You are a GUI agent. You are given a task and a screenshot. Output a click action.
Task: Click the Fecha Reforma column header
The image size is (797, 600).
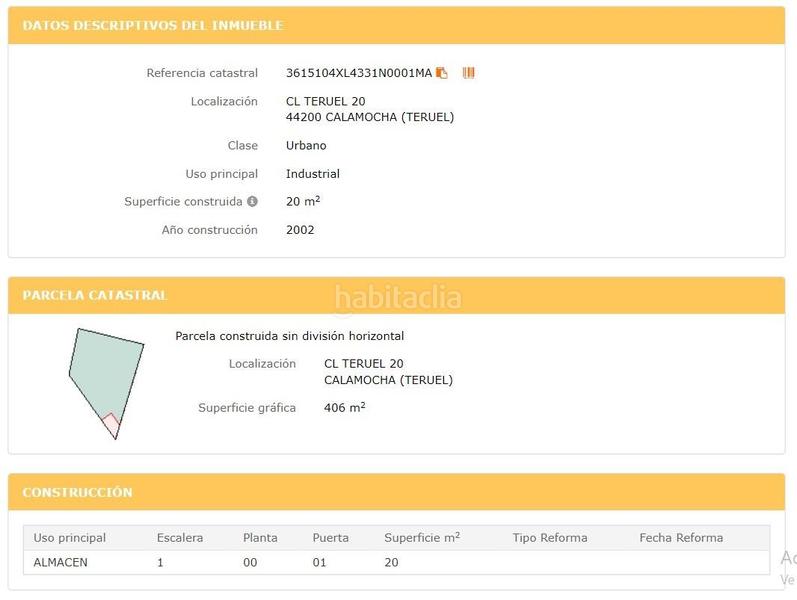pyautogui.click(x=681, y=537)
